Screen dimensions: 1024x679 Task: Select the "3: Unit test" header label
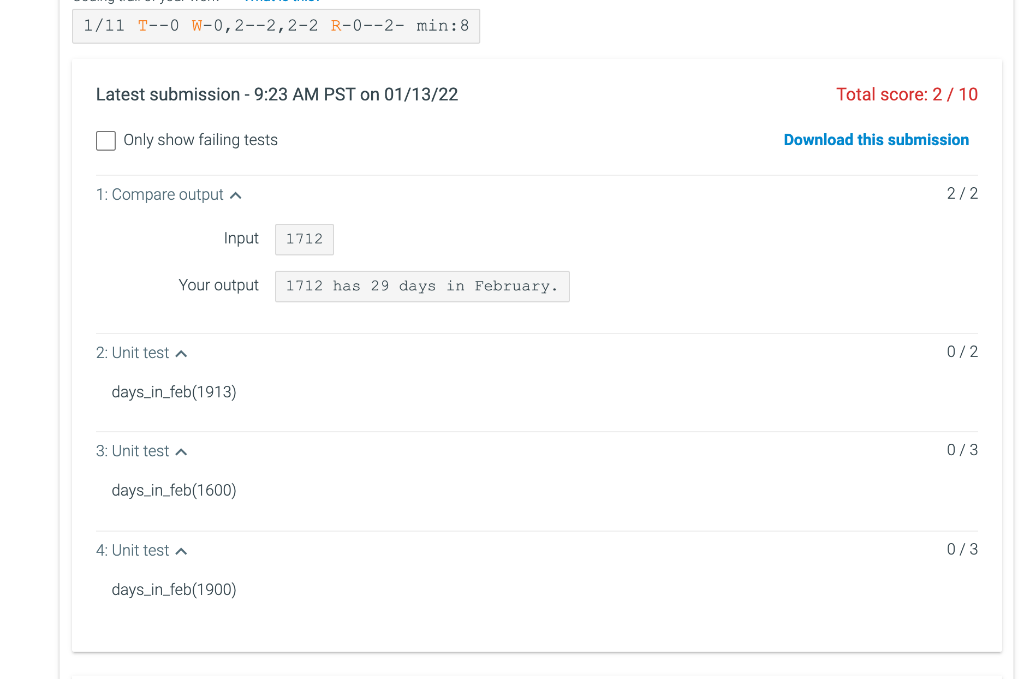(x=134, y=451)
